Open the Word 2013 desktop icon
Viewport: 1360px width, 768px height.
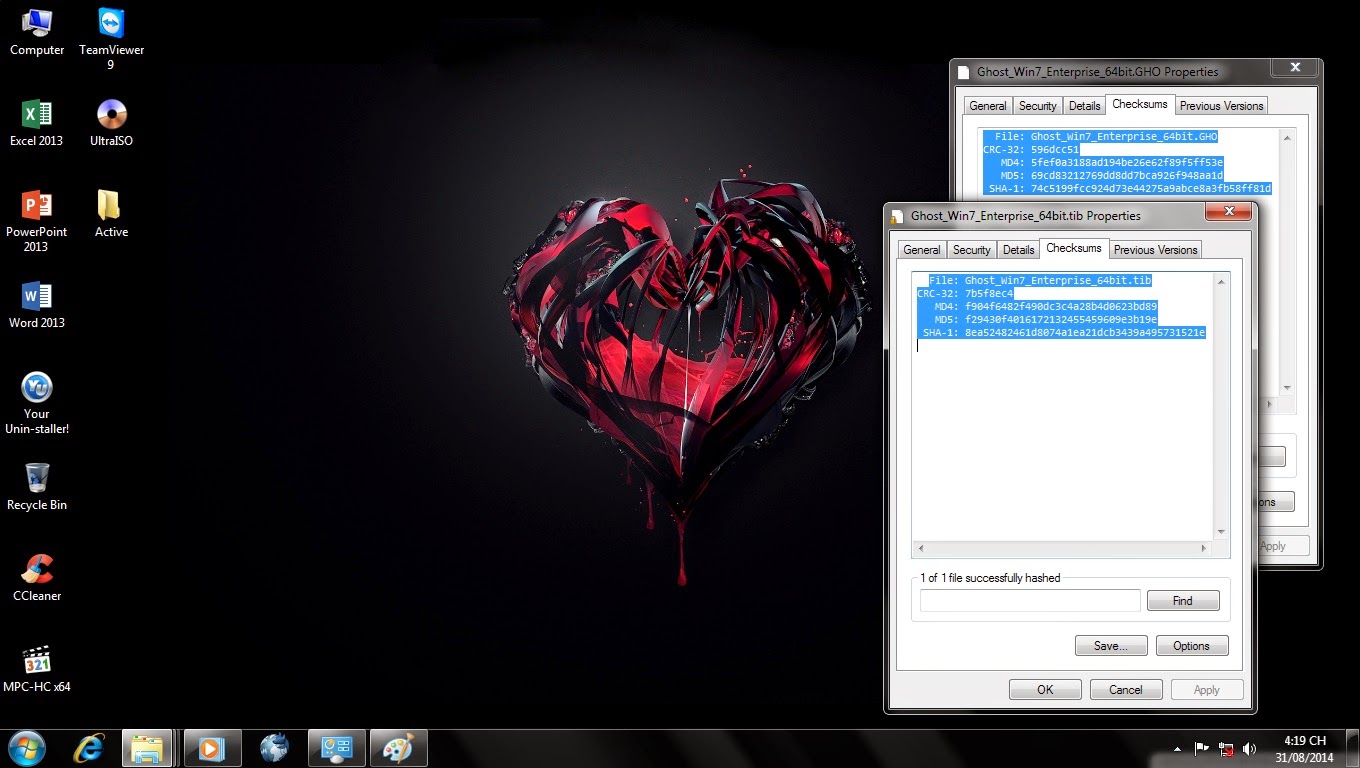pos(37,296)
